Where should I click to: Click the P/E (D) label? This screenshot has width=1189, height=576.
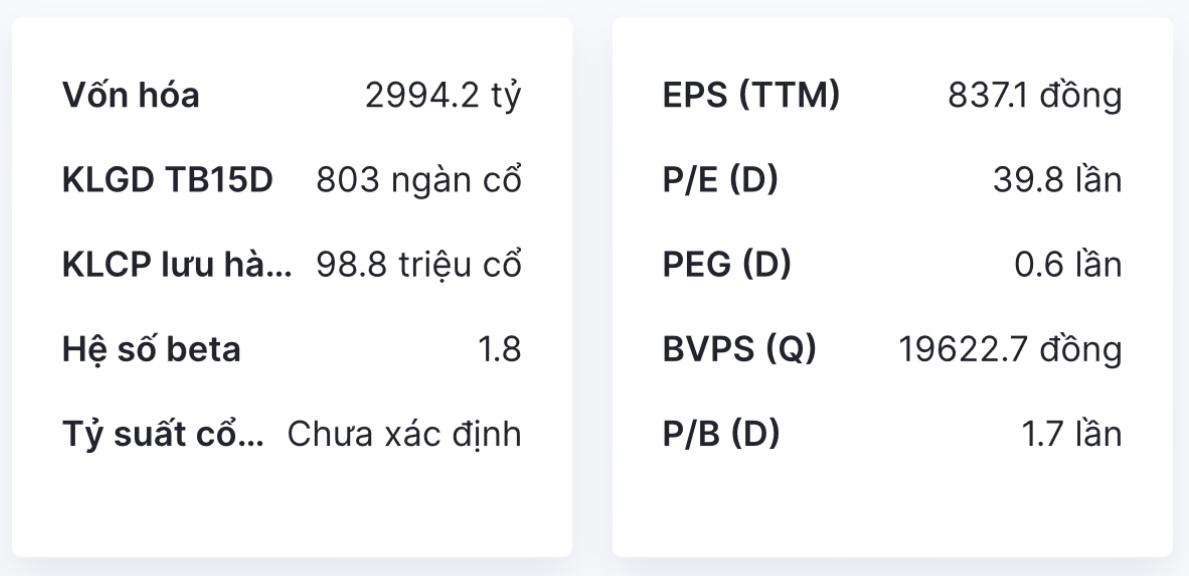720,181
